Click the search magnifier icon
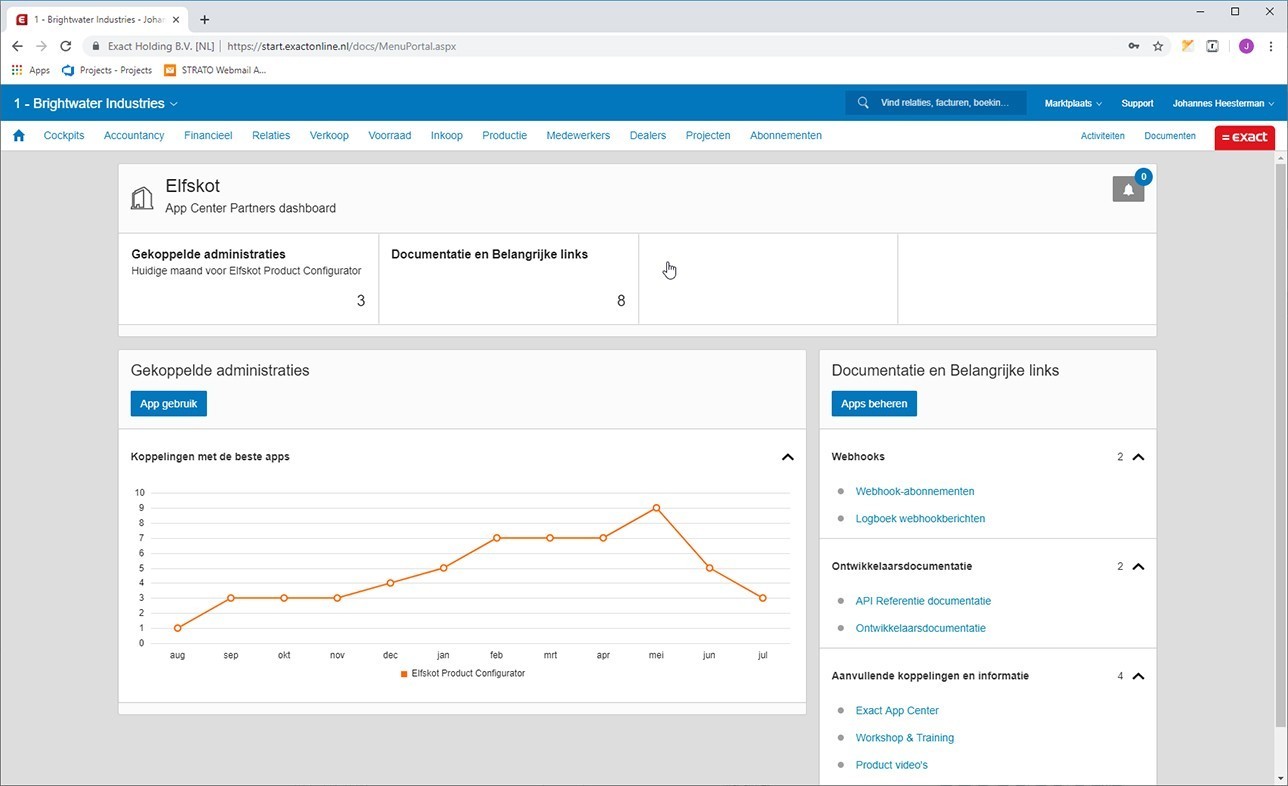 click(x=863, y=103)
